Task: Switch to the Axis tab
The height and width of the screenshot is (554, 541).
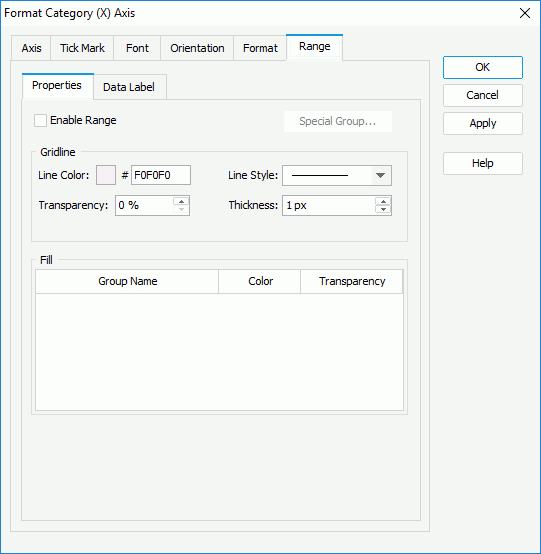Action: click(31, 48)
